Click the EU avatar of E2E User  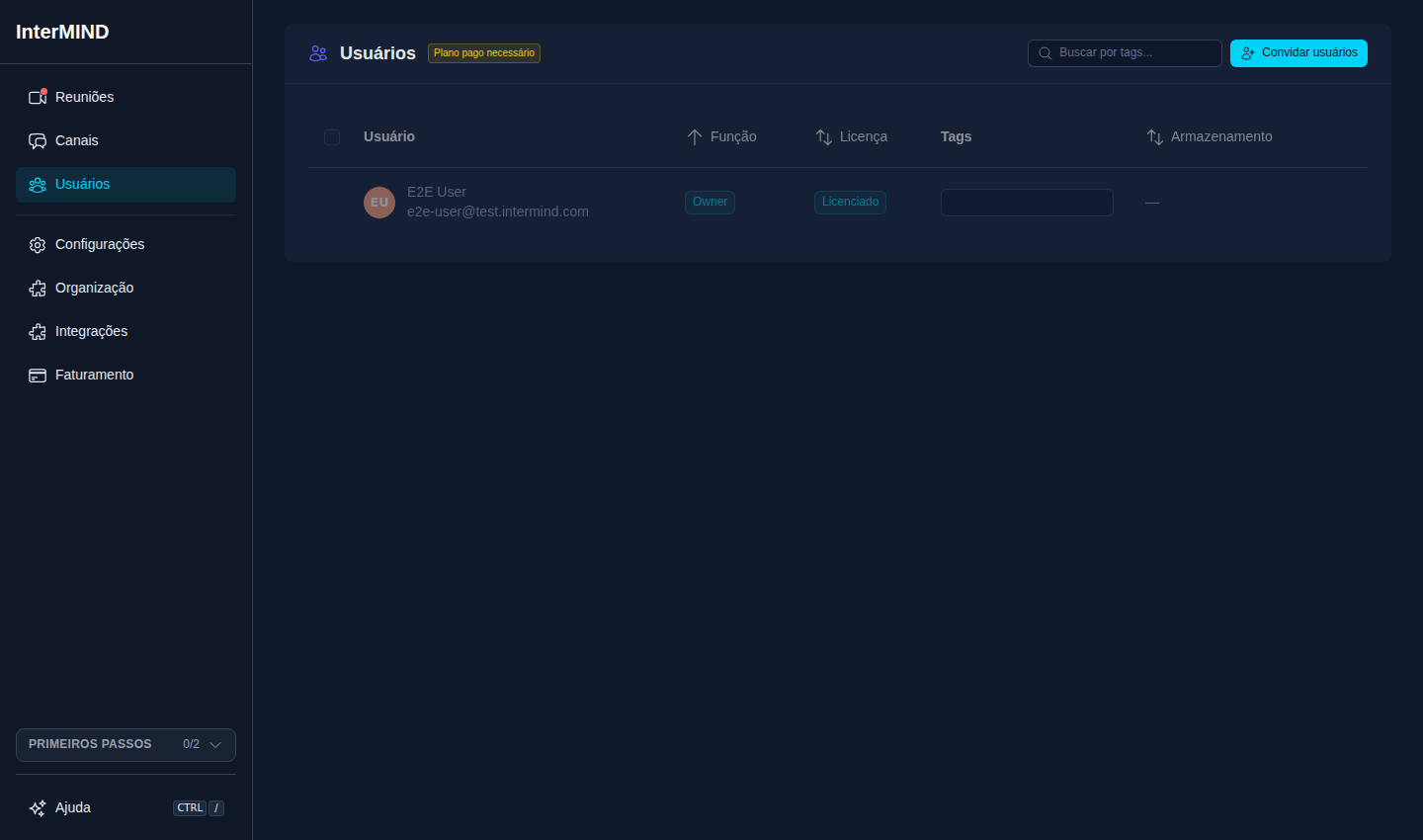tap(379, 203)
